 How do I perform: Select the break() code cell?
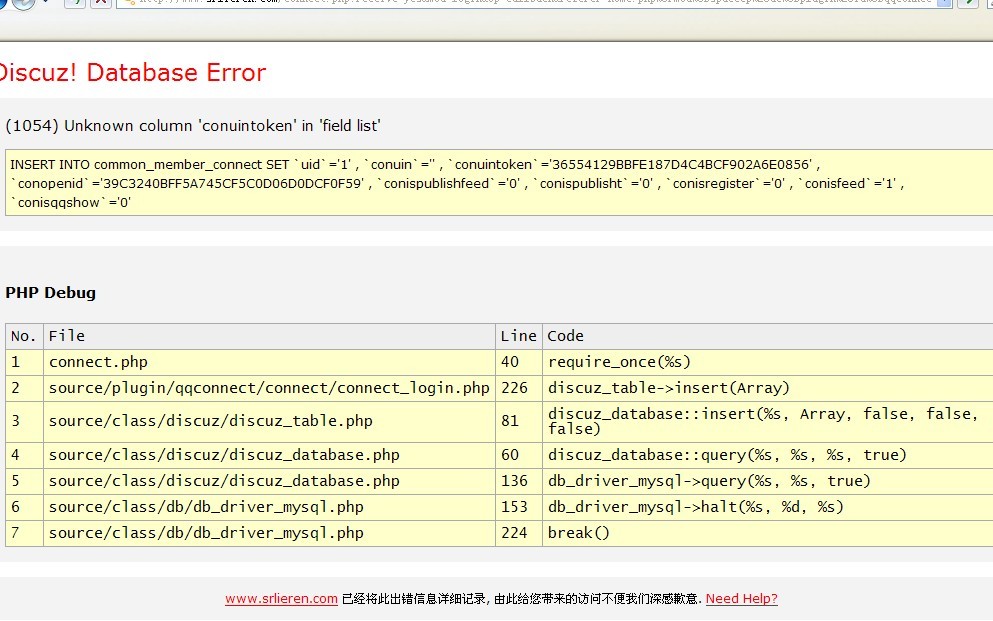pyautogui.click(x=578, y=533)
